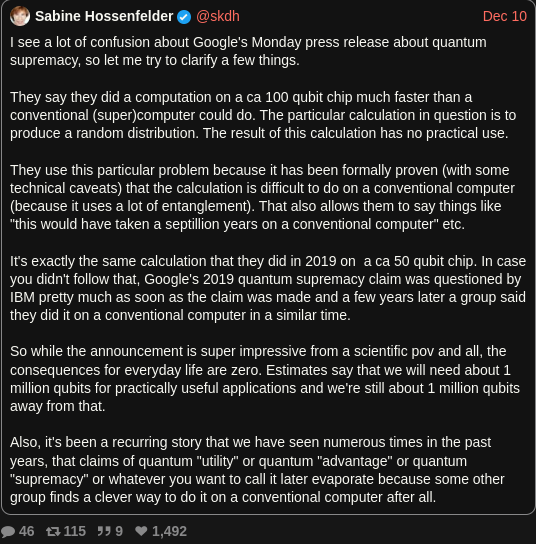Click the quoted 'septillion years' sentence line

[x=237, y=224]
